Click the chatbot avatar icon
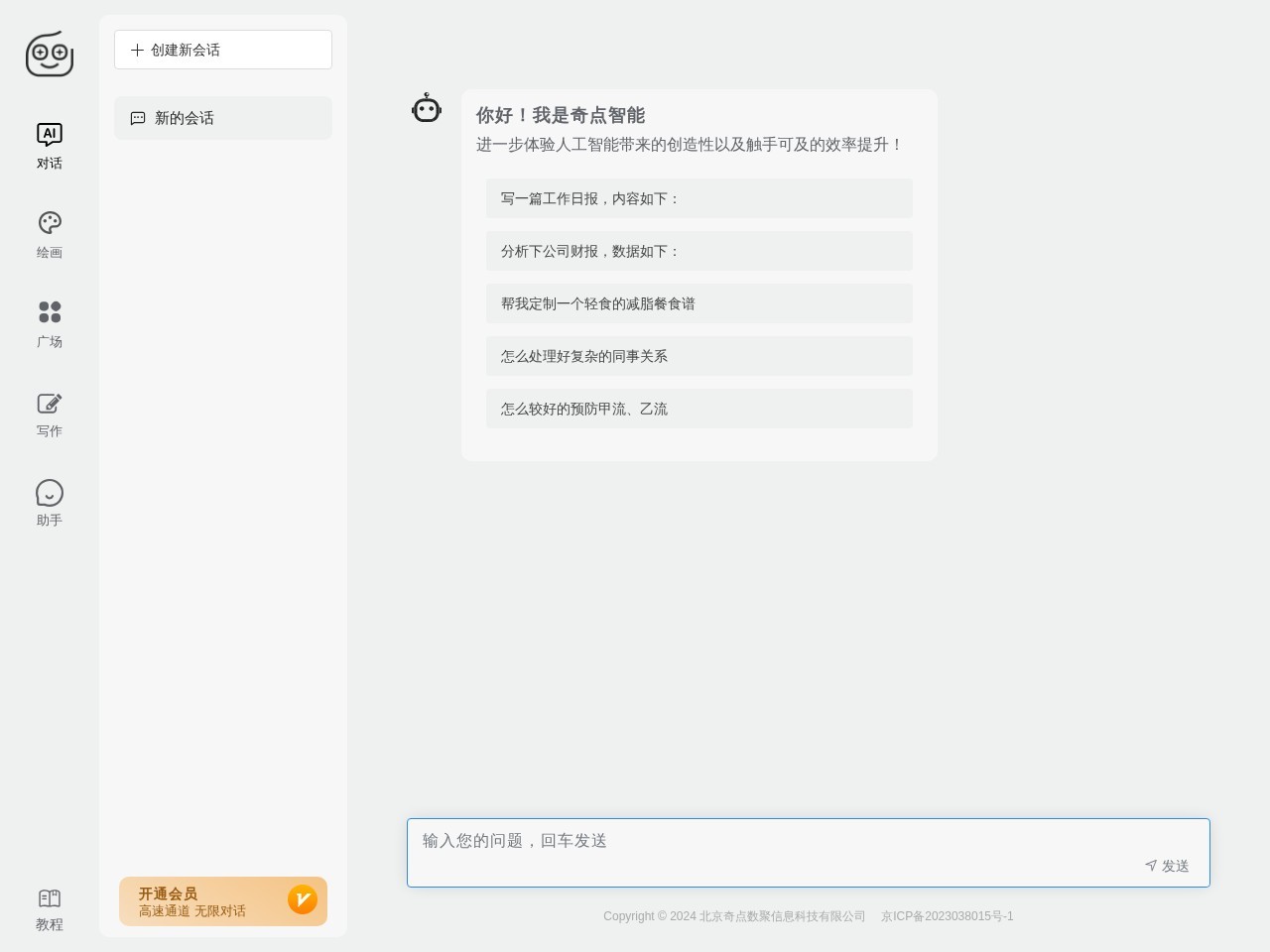Screen dimensions: 1270x952 (x=427, y=108)
